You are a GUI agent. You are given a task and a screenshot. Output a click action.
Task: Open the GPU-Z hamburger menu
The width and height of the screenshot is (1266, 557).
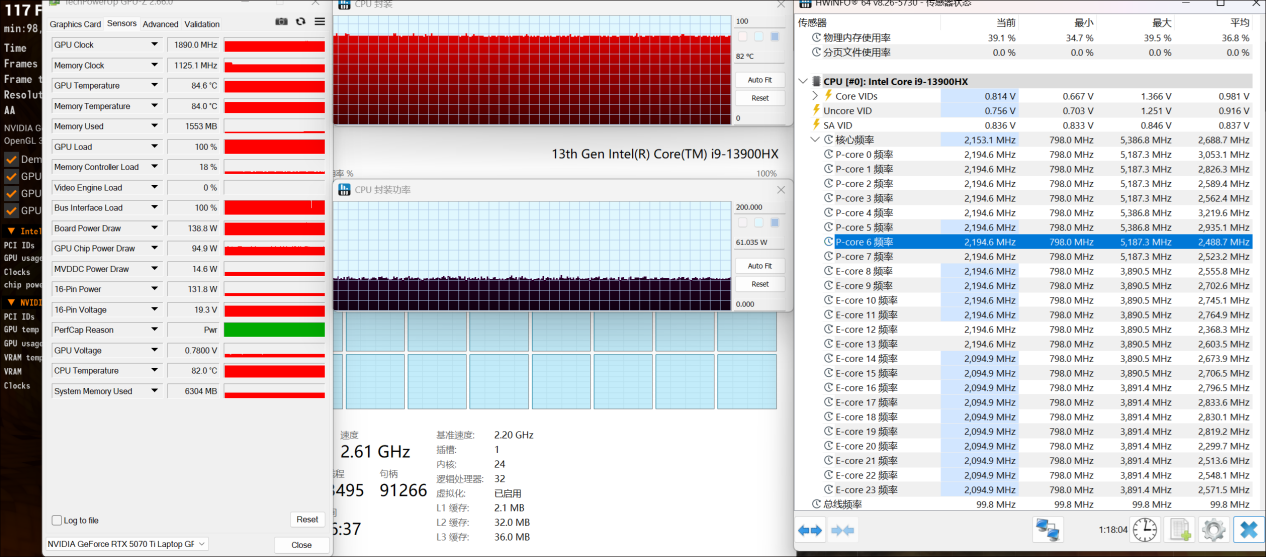coord(319,22)
